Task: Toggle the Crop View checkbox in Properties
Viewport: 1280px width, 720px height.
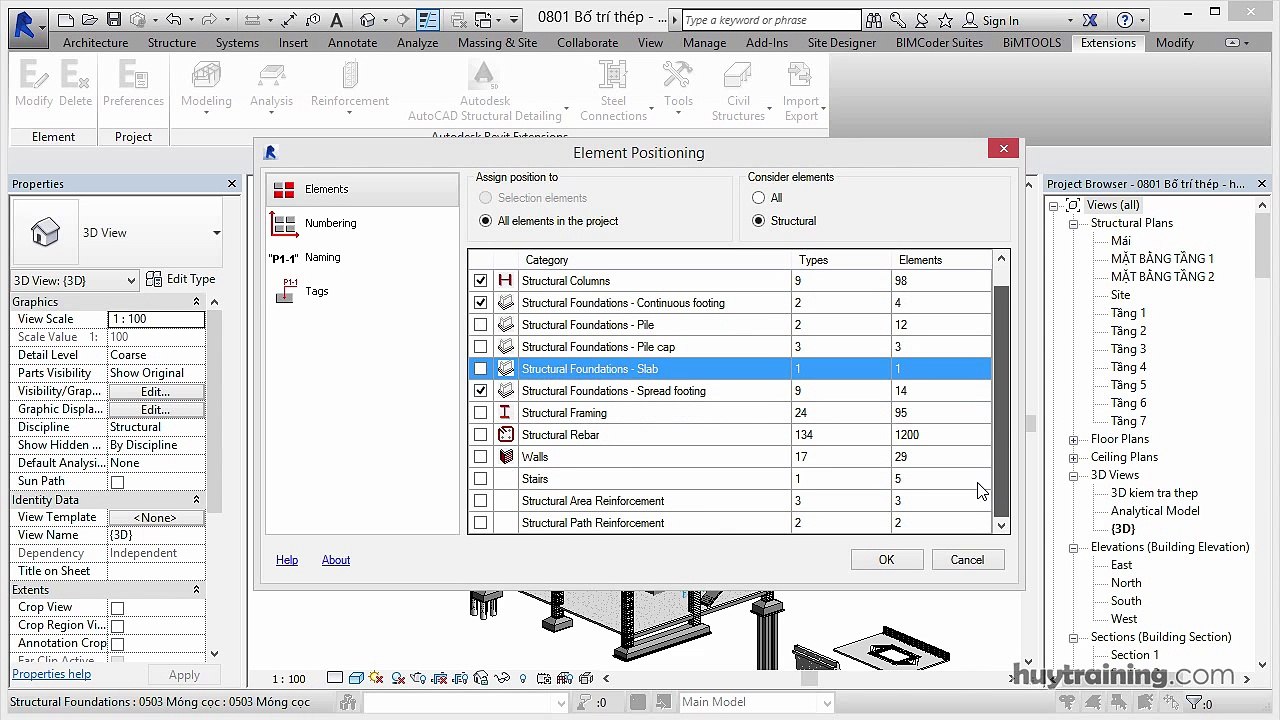Action: [x=117, y=608]
